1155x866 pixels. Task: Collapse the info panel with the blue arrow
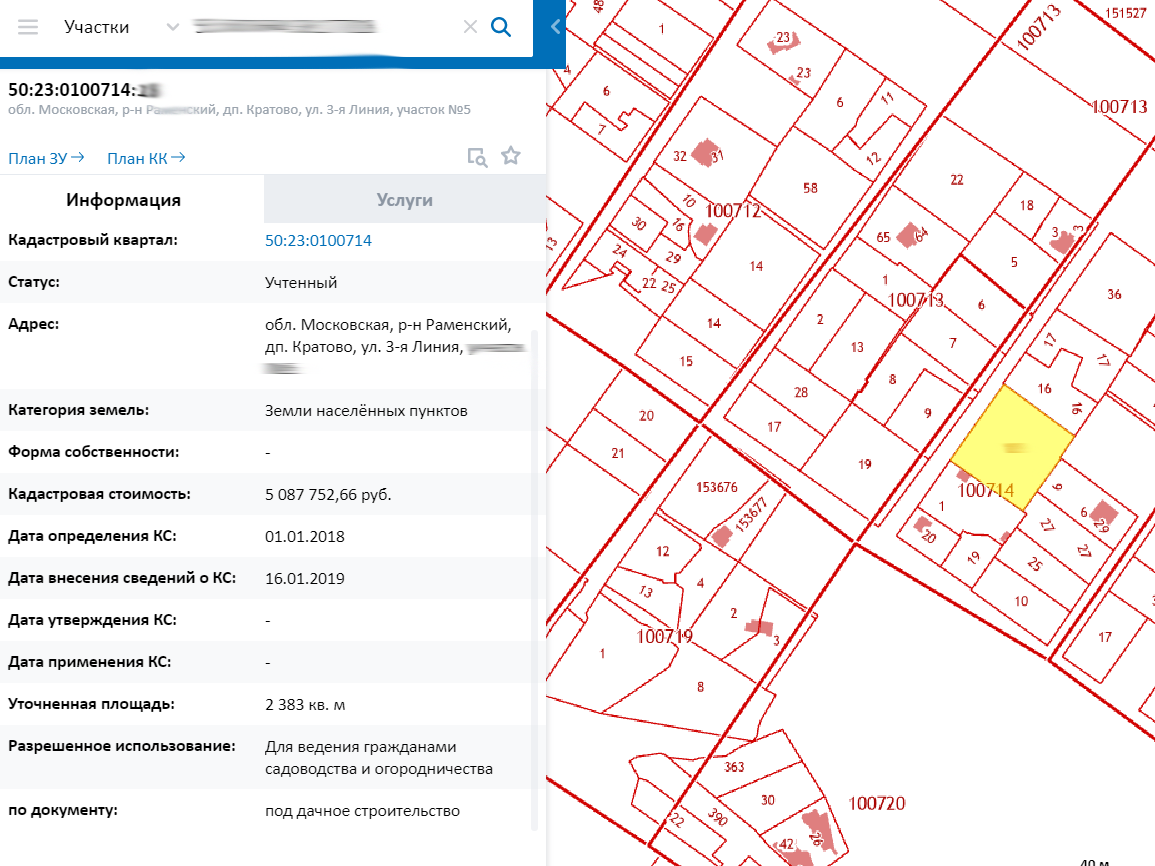tap(556, 27)
